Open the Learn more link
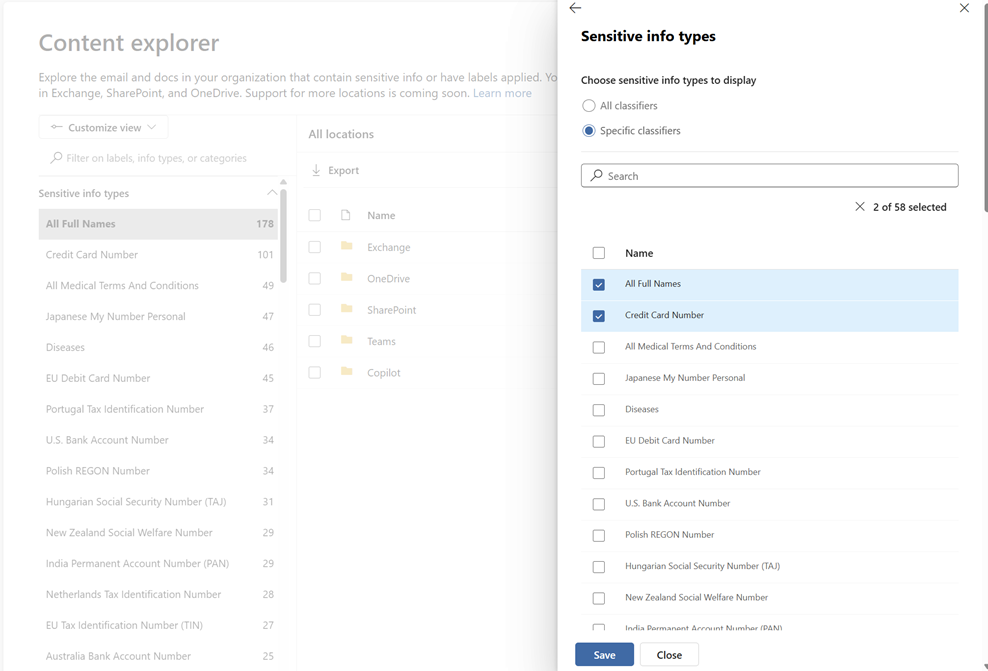This screenshot has width=988, height=671. [x=502, y=92]
